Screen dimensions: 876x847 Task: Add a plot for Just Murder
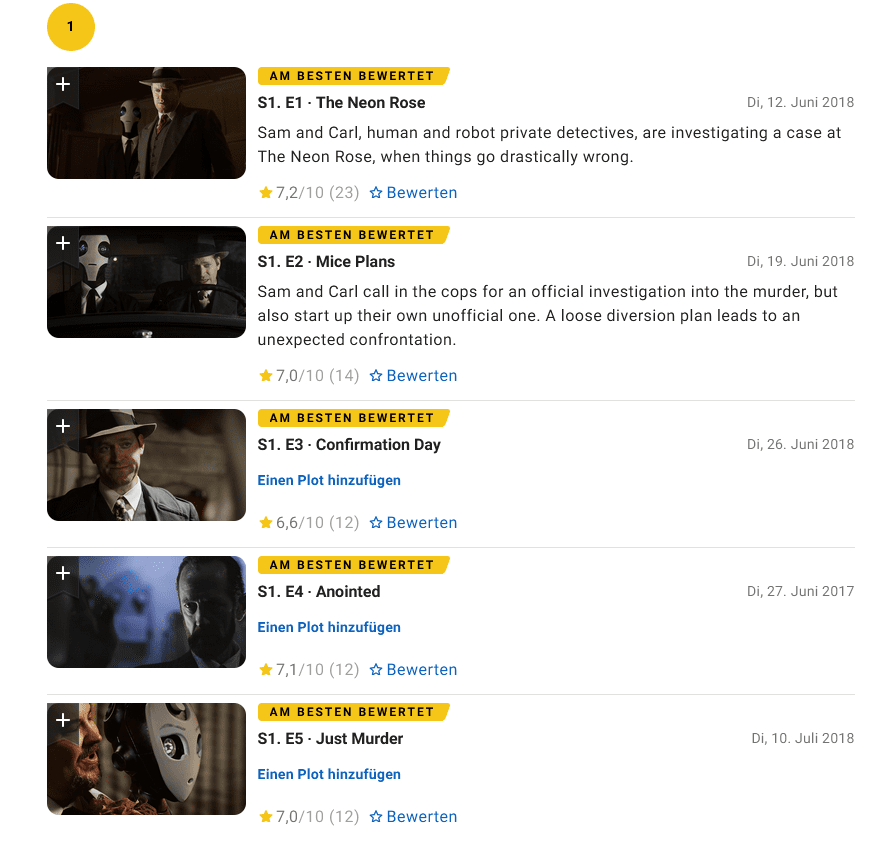click(329, 774)
